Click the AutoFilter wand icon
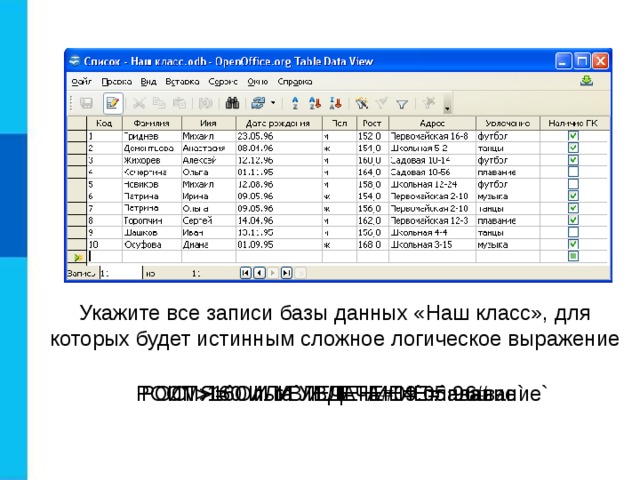This screenshot has width=640, height=480. [x=362, y=103]
